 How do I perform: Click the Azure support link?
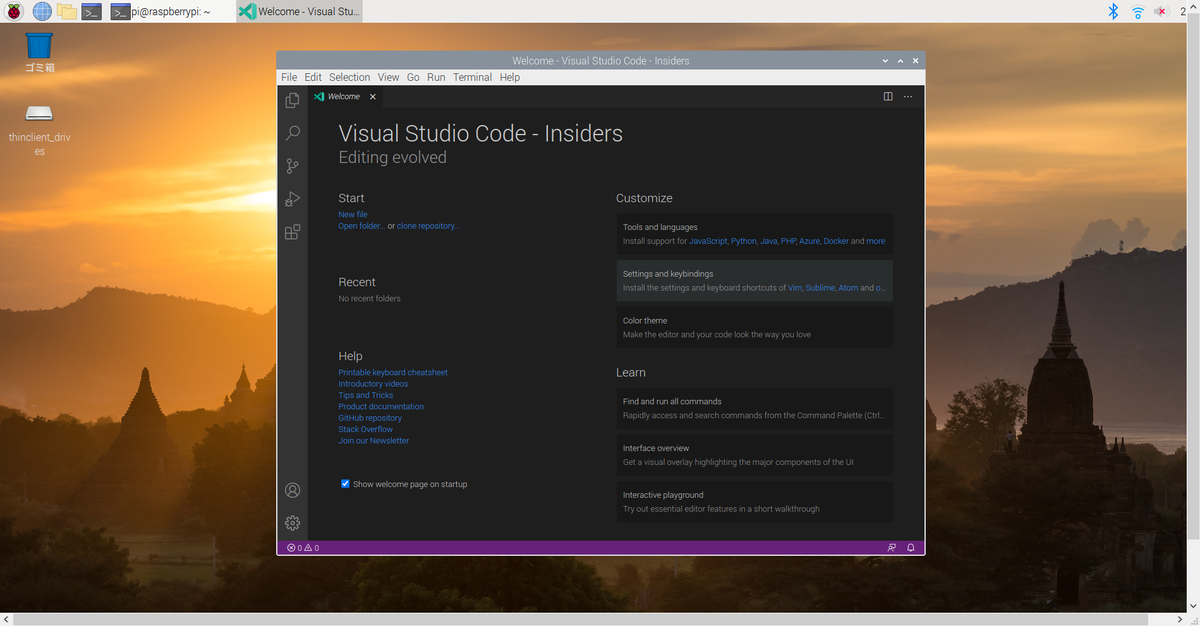pyautogui.click(x=809, y=241)
